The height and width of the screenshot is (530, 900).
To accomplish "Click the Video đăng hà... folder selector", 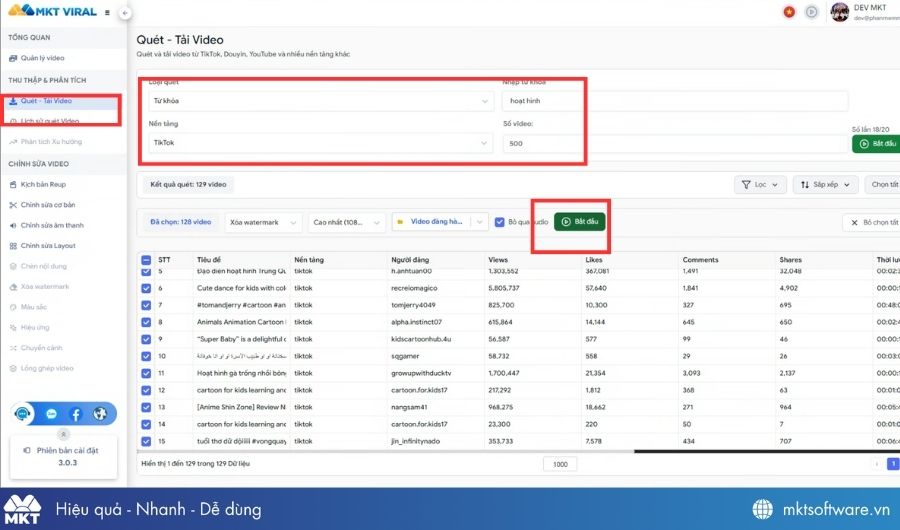I will coord(431,222).
